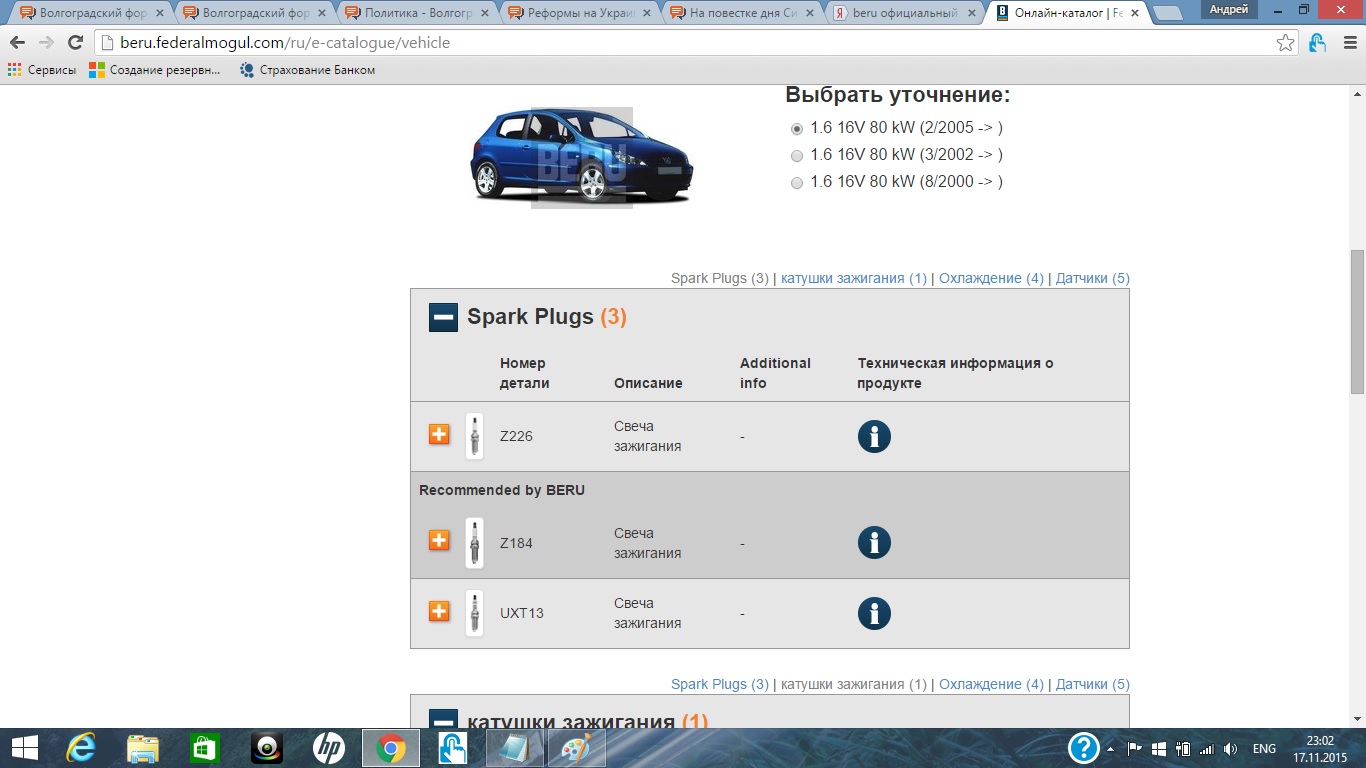This screenshot has width=1366, height=768.
Task: Open info for spark plug UXT13
Action: point(874,613)
